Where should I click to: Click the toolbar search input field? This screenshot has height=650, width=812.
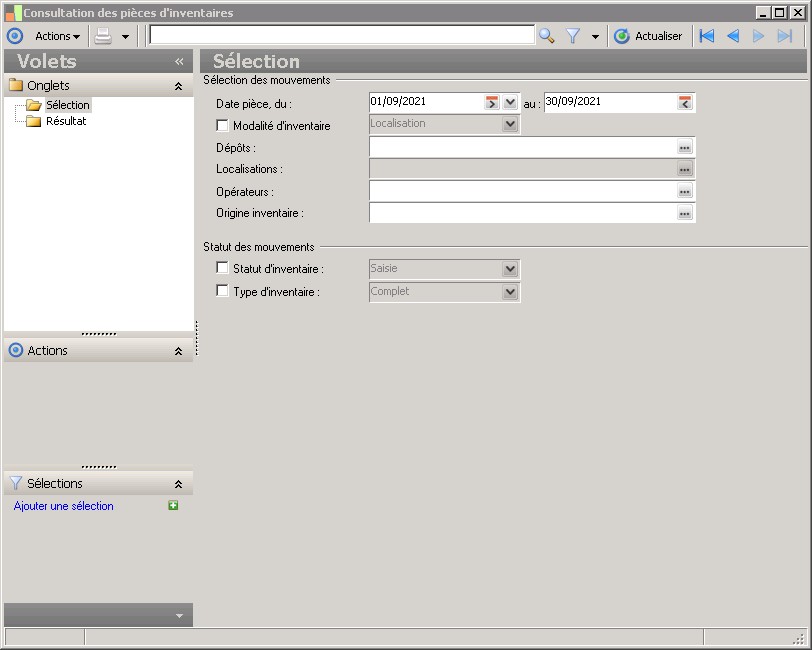(341, 36)
